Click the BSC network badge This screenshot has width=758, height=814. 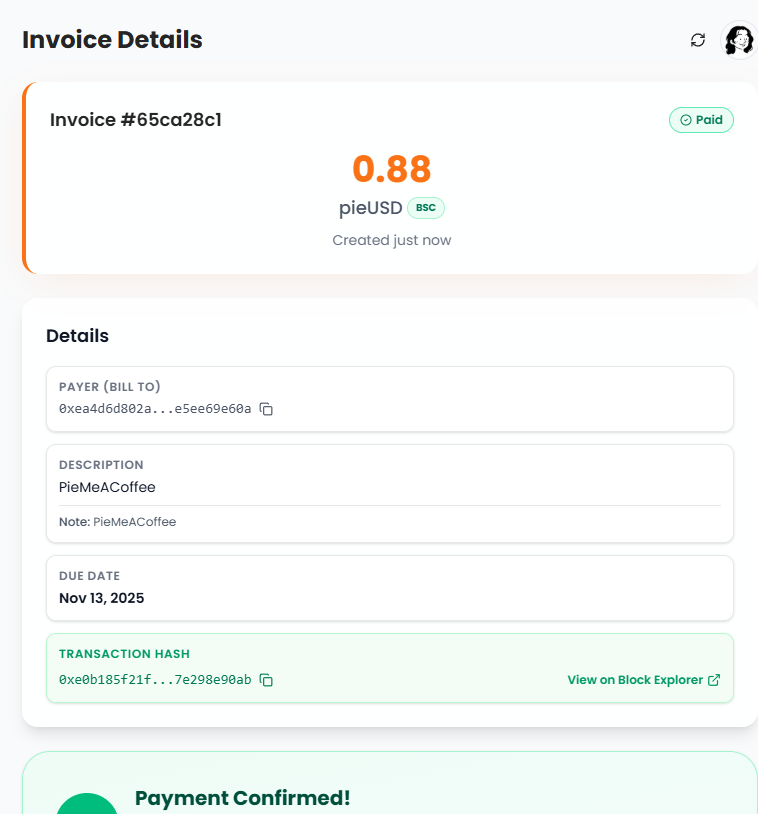click(x=426, y=208)
